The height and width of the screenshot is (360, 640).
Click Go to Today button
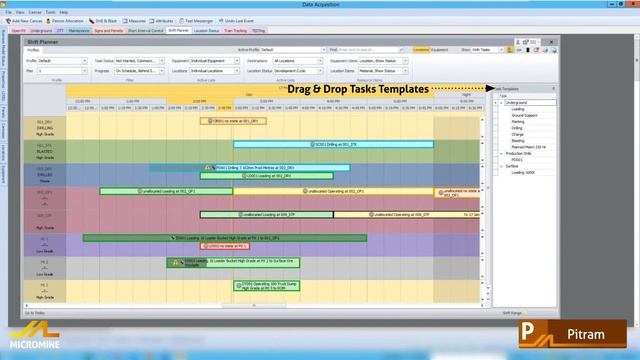[x=35, y=313]
